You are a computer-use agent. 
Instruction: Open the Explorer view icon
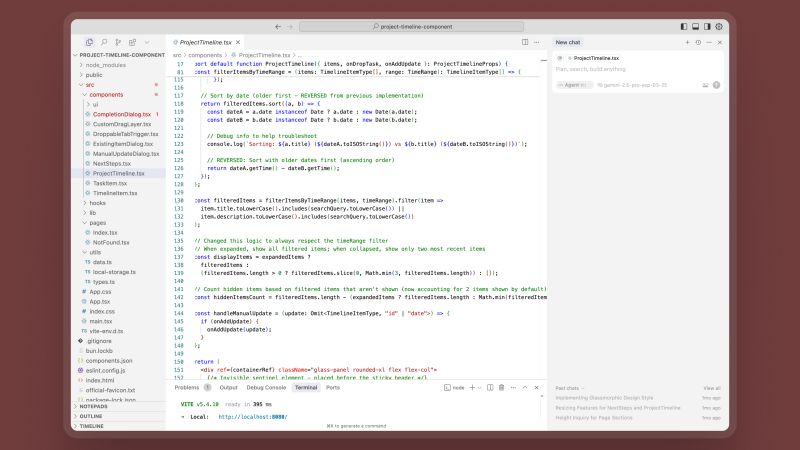click(x=89, y=42)
